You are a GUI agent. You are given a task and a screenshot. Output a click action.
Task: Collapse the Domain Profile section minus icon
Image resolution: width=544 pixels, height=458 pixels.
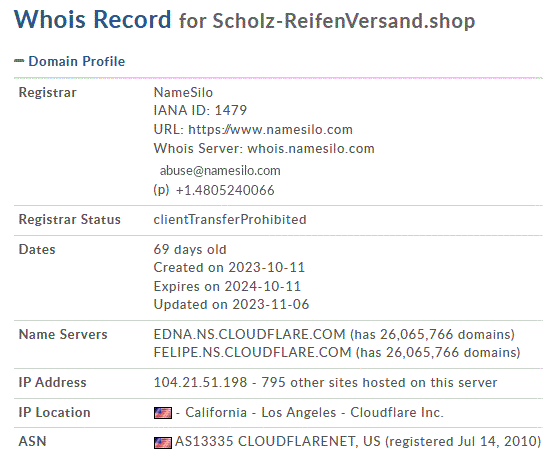click(x=19, y=61)
